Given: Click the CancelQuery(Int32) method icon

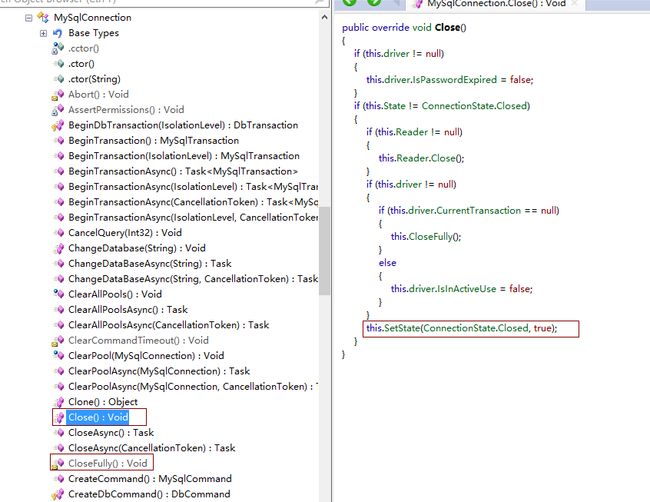Looking at the screenshot, I should click(59, 233).
